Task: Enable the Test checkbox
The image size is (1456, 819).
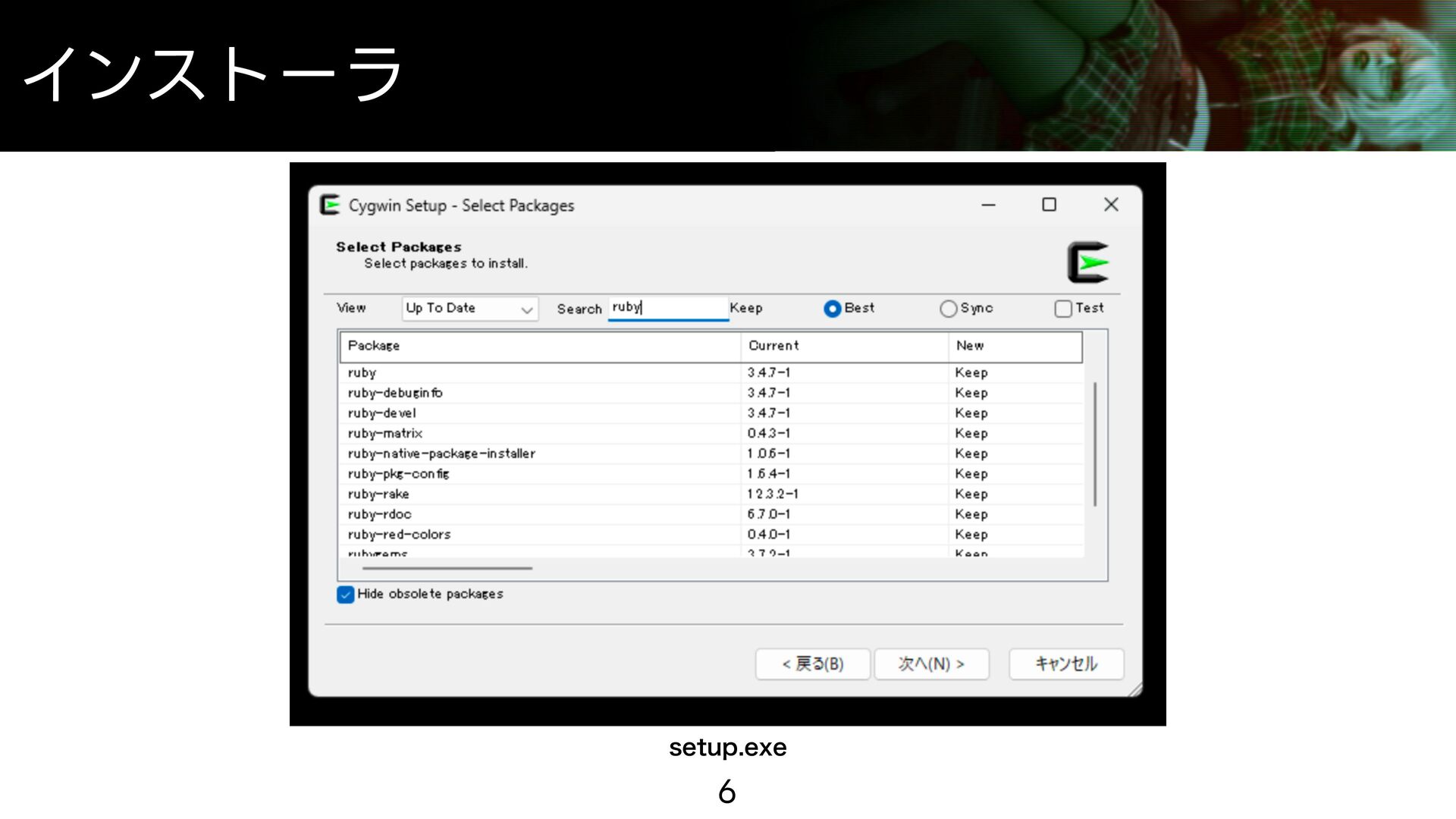Action: pyautogui.click(x=1063, y=309)
